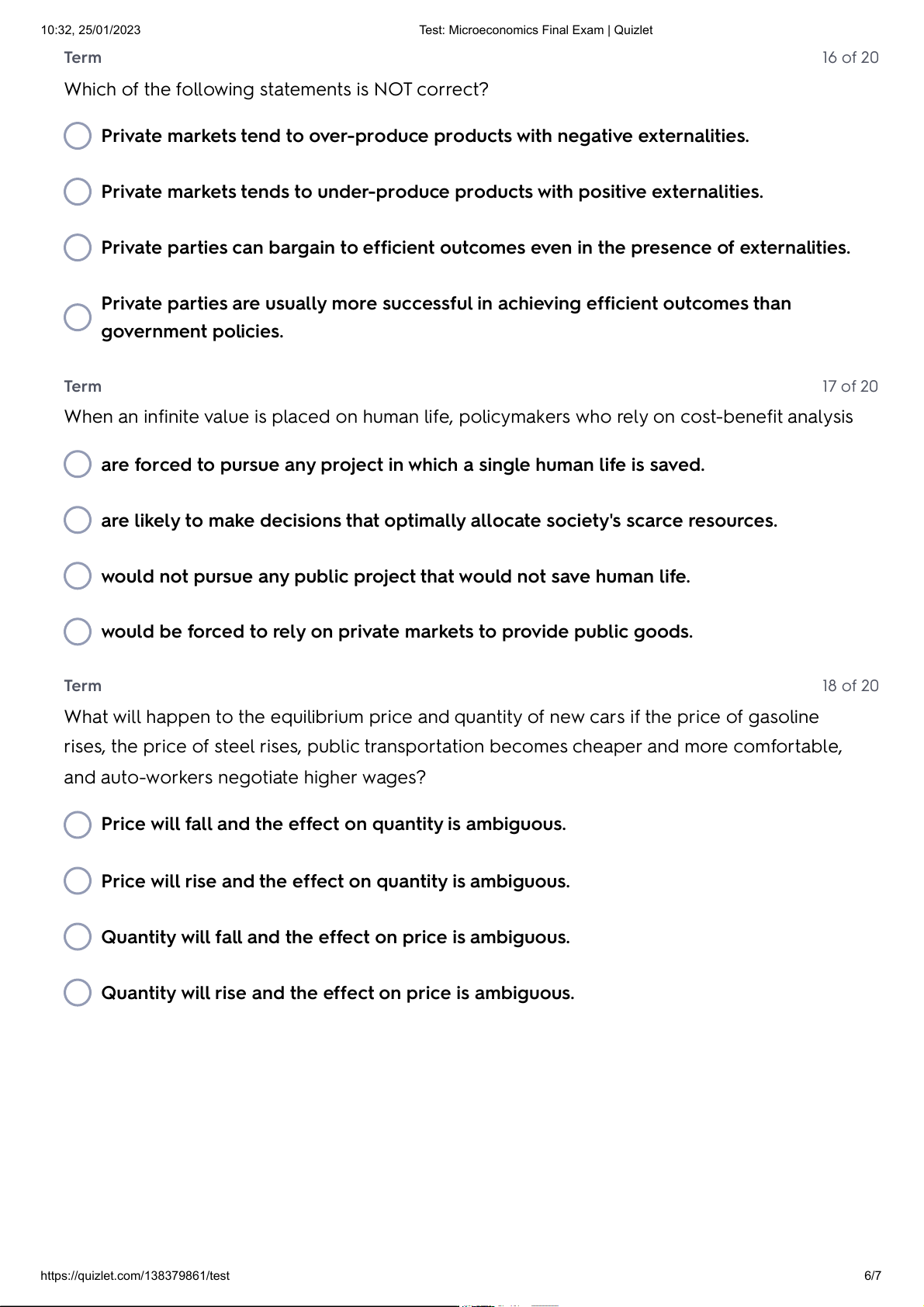Select 'Private markets tends to under-produce' option

pos(78,192)
